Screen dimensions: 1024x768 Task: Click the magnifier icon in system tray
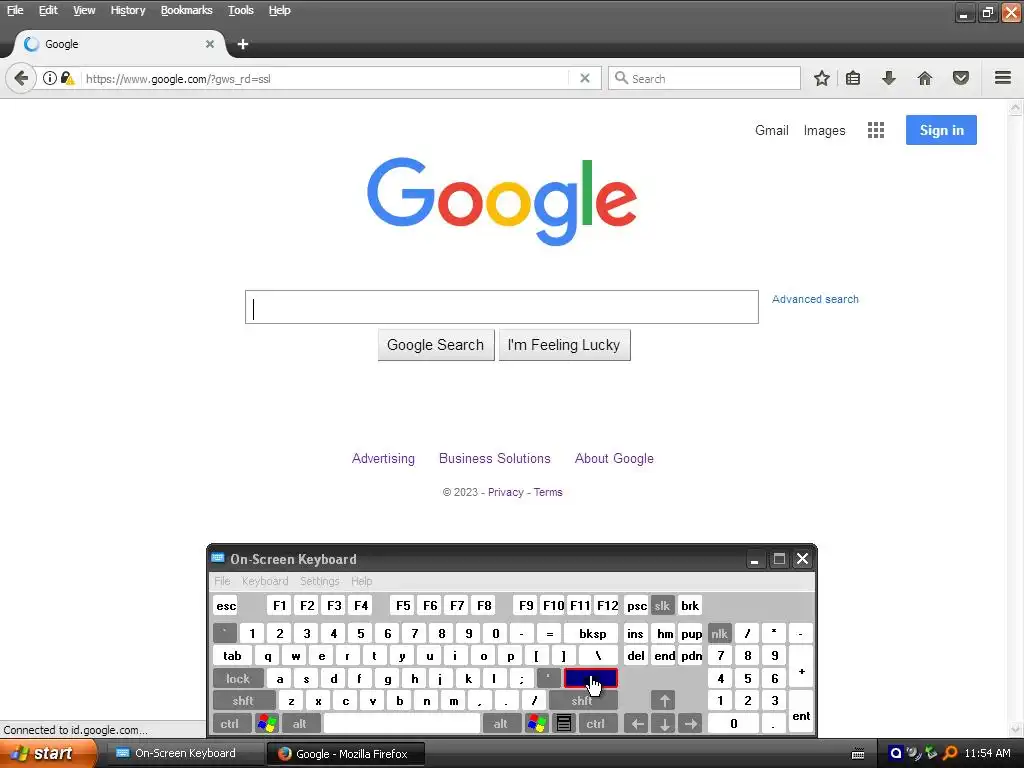(950, 753)
